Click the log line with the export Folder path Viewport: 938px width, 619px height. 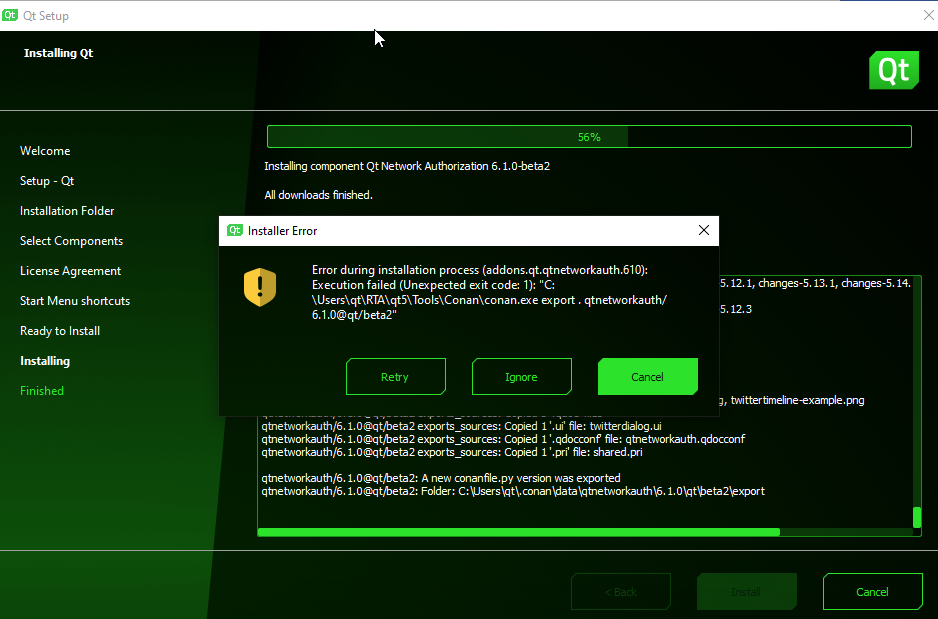[x=513, y=491]
